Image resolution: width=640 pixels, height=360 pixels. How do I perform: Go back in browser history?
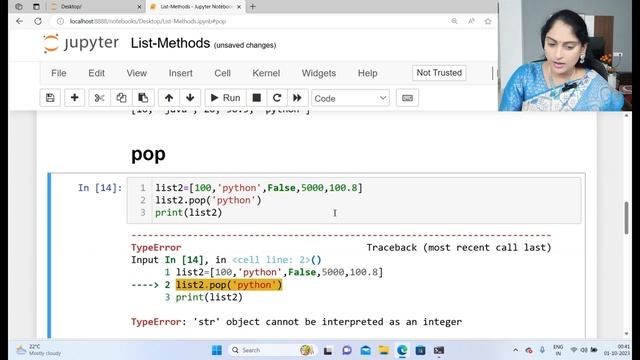[x=20, y=21]
